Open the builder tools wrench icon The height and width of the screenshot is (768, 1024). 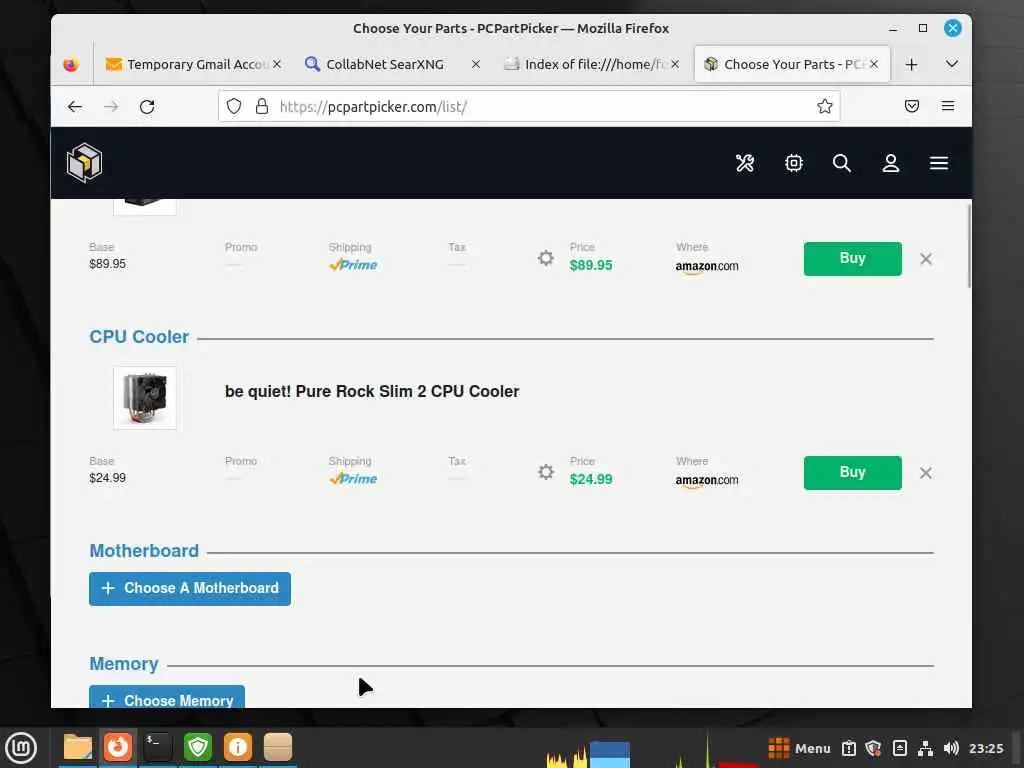pos(744,163)
